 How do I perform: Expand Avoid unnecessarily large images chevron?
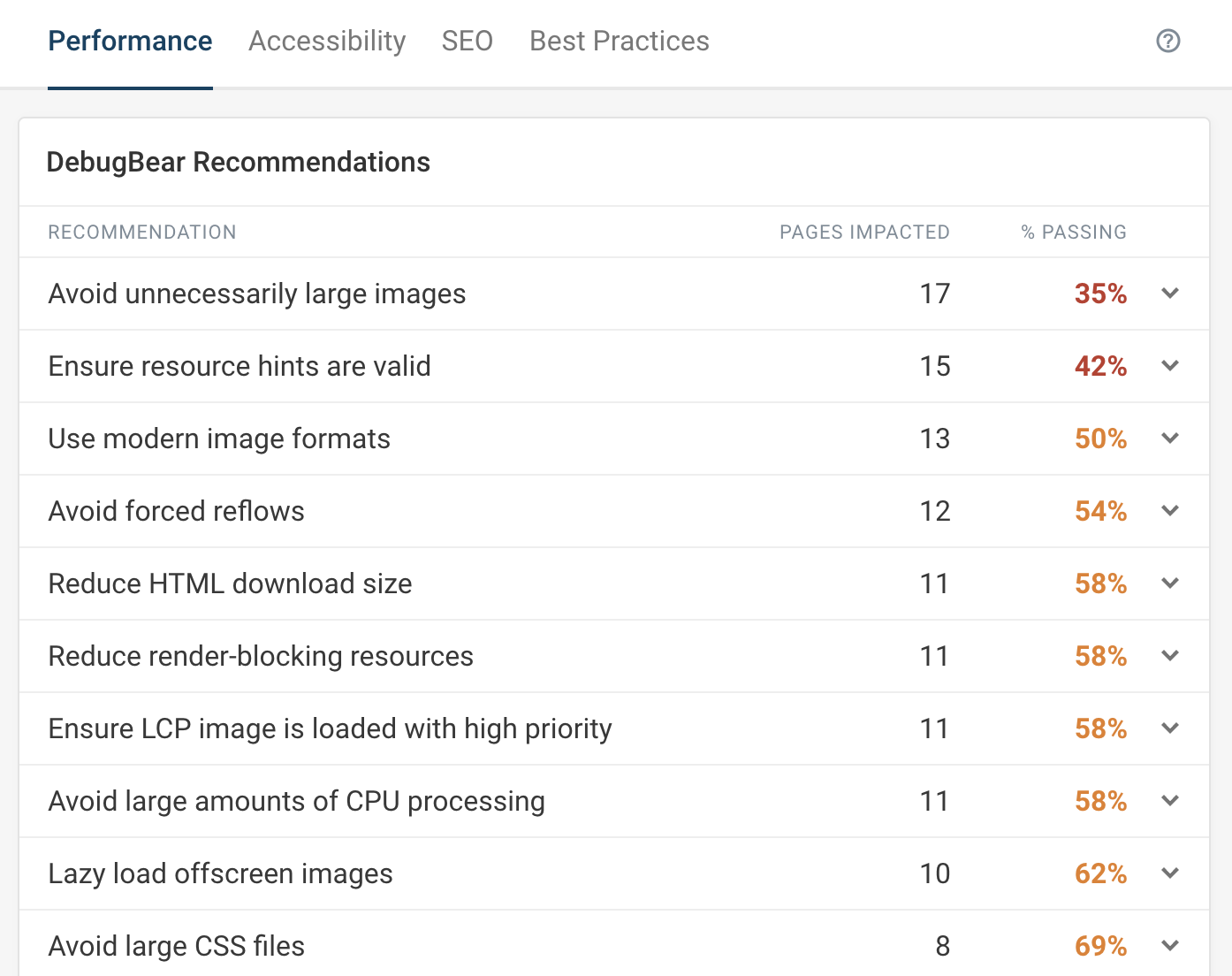pyautogui.click(x=1170, y=294)
